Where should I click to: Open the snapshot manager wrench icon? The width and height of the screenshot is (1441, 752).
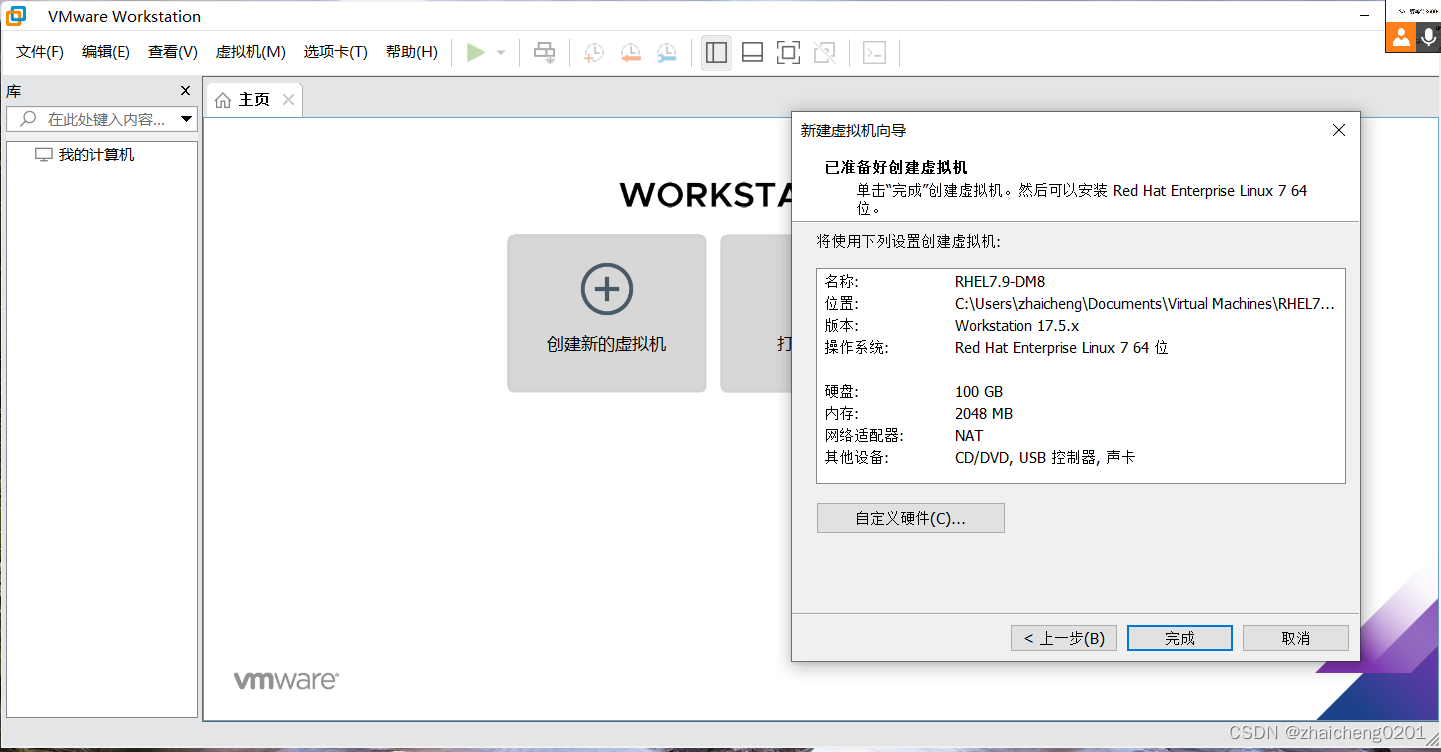[x=666, y=53]
